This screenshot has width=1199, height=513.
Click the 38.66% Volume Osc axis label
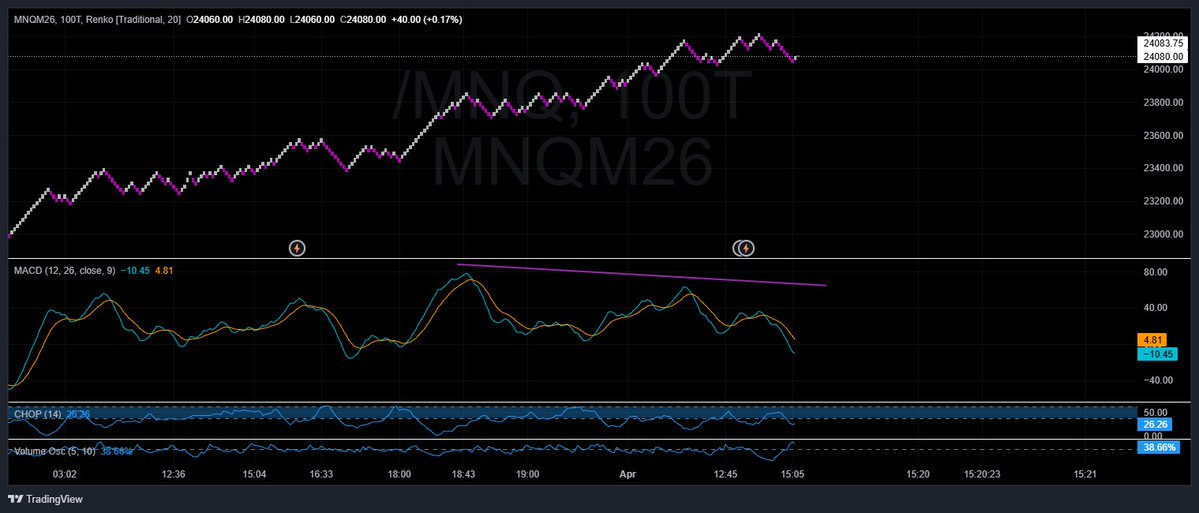(1158, 447)
